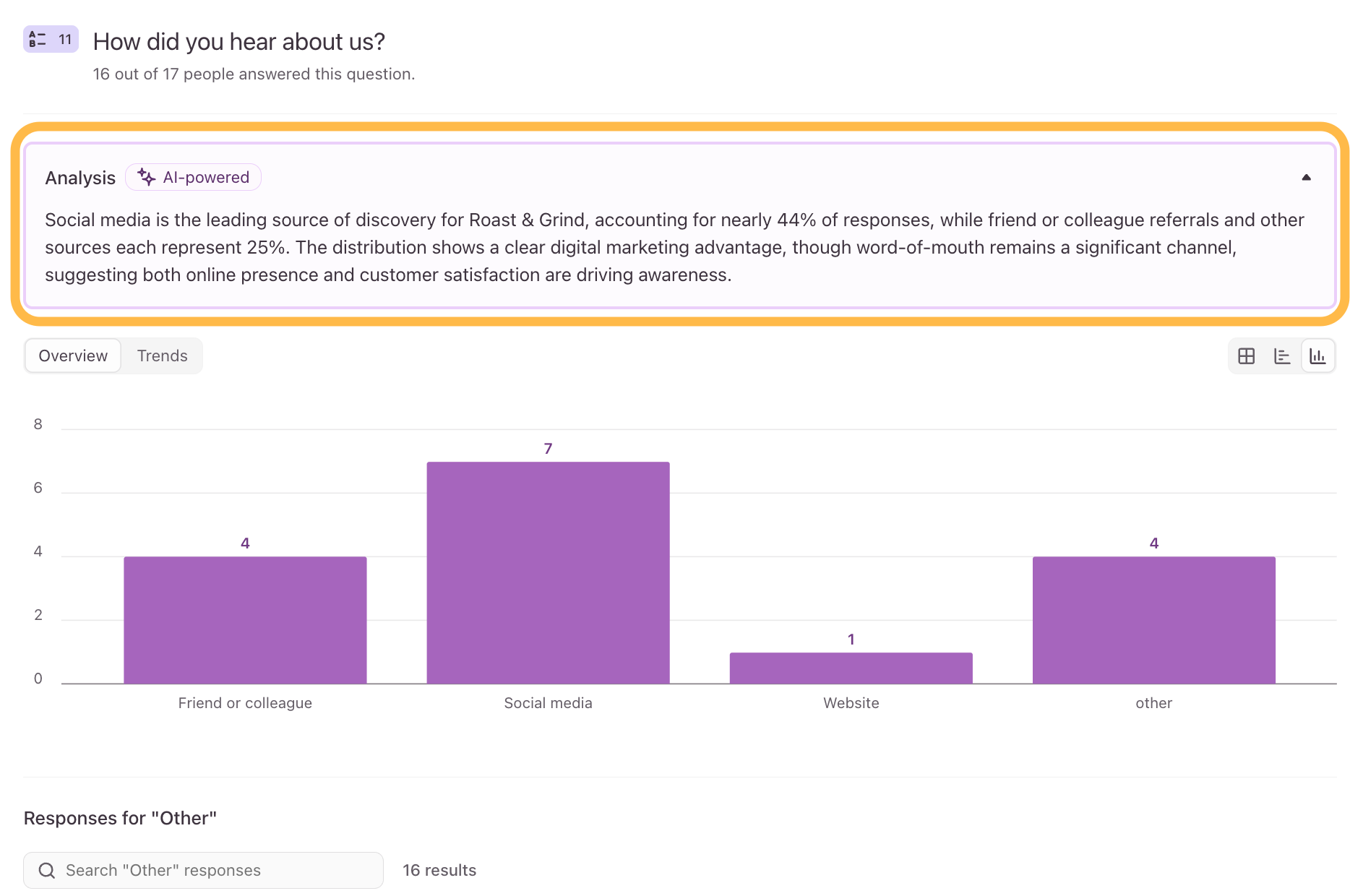Select the Social media bar
This screenshot has width=1363, height=896.
tap(548, 572)
